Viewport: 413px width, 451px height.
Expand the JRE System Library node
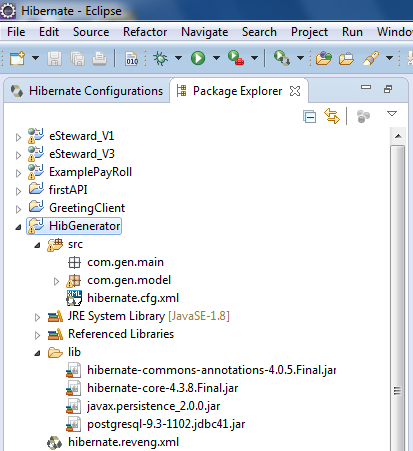point(37,317)
